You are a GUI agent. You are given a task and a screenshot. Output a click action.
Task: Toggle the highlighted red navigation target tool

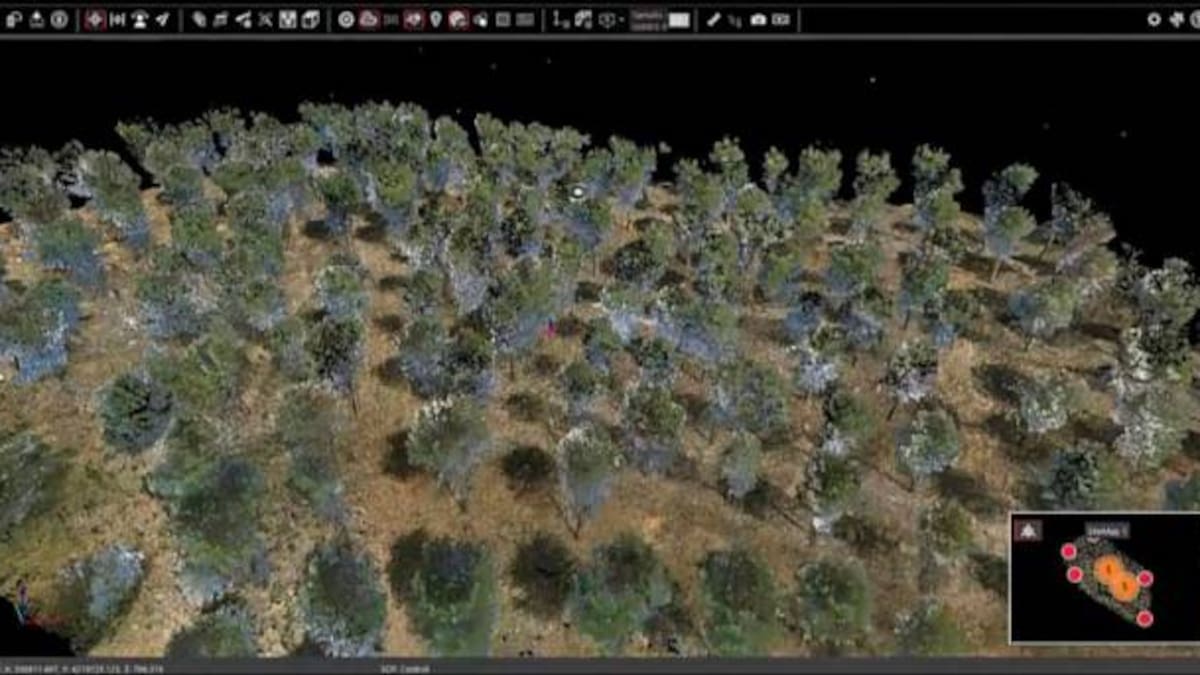tap(96, 19)
